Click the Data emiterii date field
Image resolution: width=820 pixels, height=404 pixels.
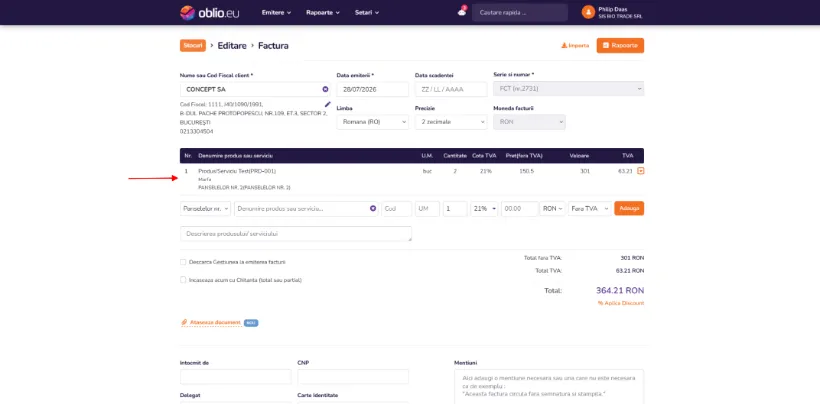[x=372, y=89]
